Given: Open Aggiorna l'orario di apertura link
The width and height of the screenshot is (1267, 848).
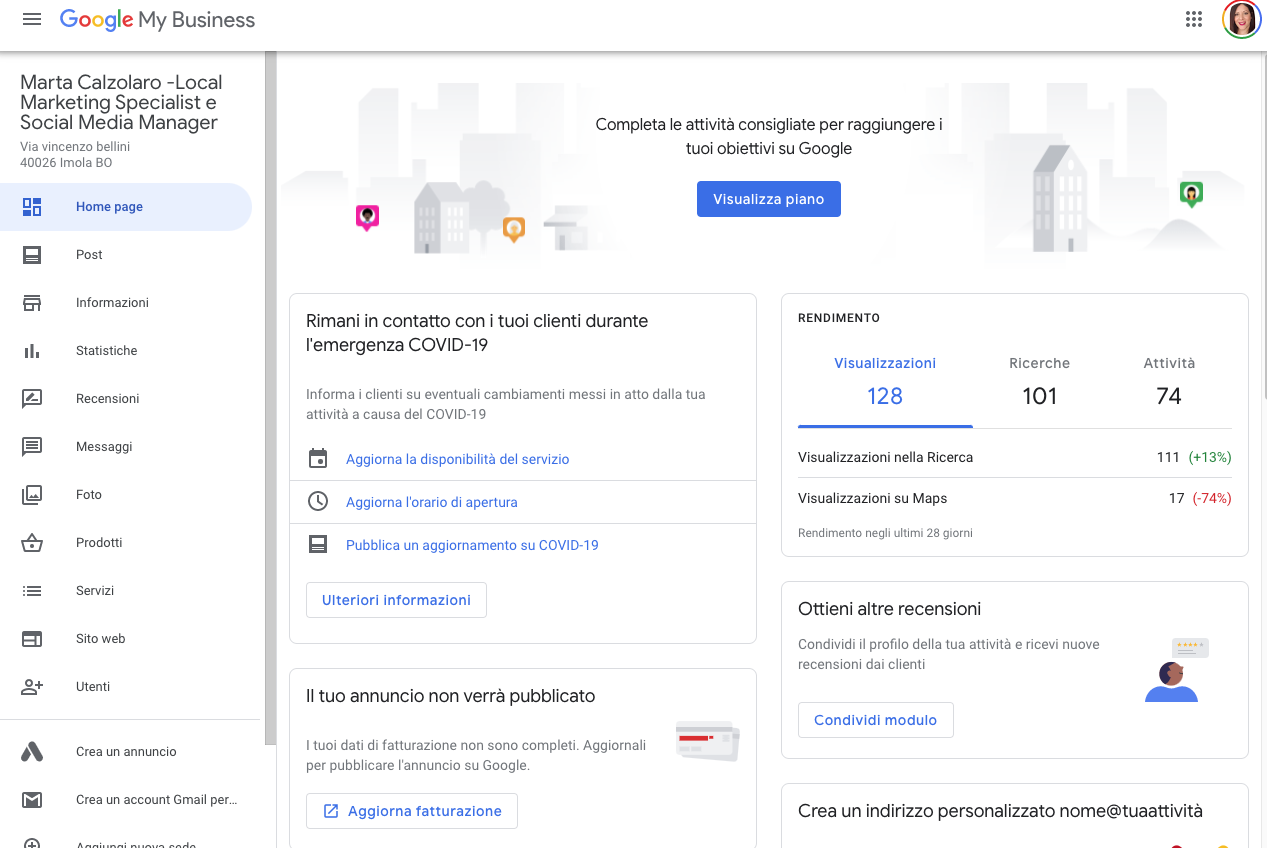Looking at the screenshot, I should click(431, 502).
